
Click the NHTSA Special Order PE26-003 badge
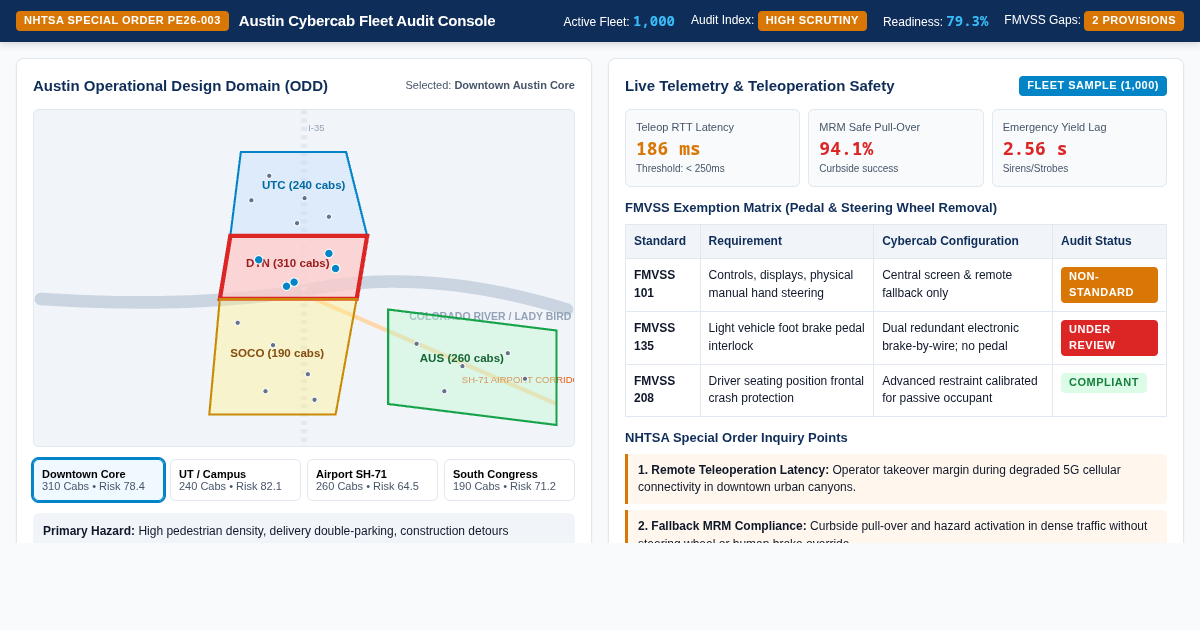click(122, 21)
